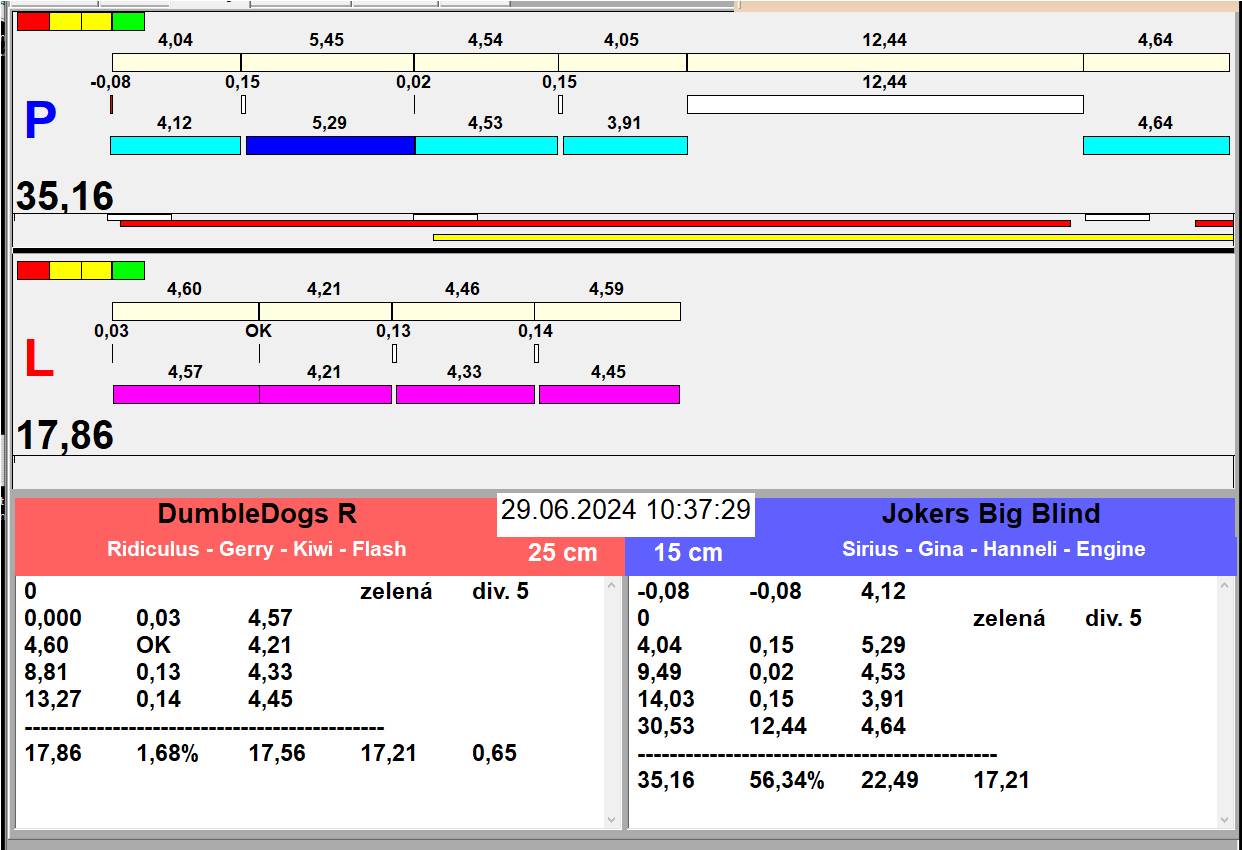The width and height of the screenshot is (1242, 850).
Task: Click the OK marker label in lane L
Action: coord(258,331)
